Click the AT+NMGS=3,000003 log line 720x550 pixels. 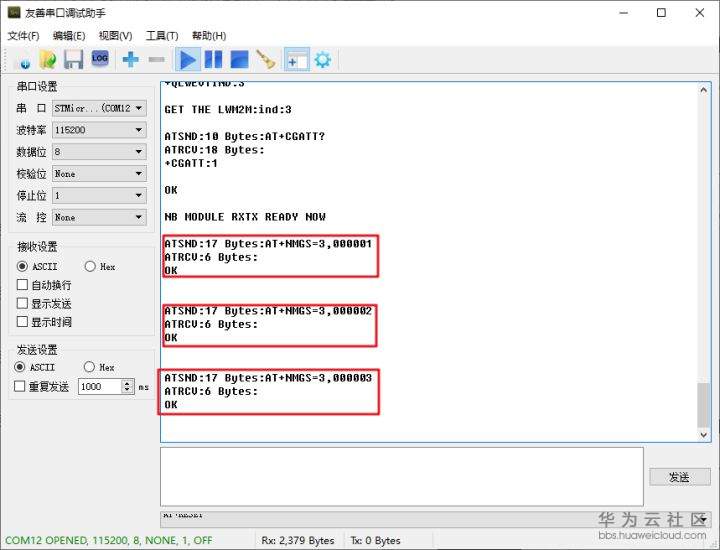(x=268, y=378)
